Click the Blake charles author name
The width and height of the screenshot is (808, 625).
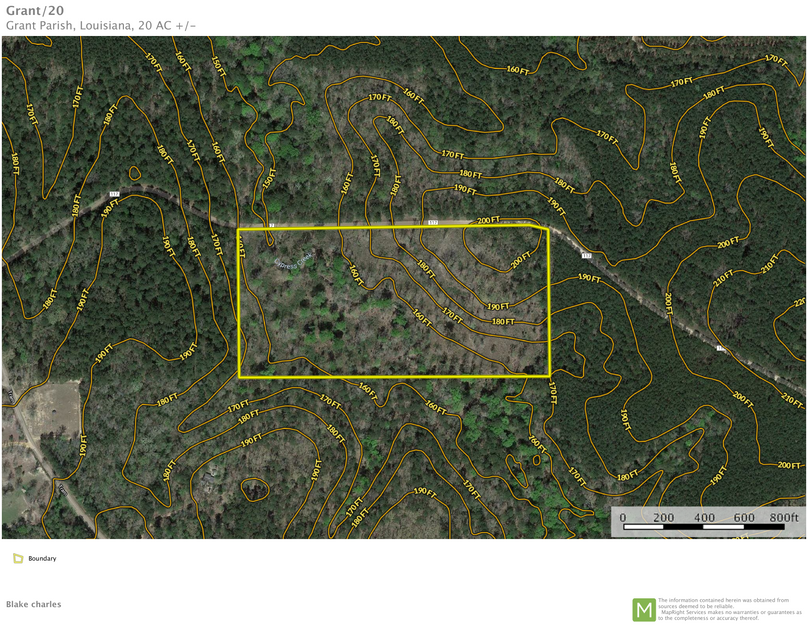coord(33,604)
